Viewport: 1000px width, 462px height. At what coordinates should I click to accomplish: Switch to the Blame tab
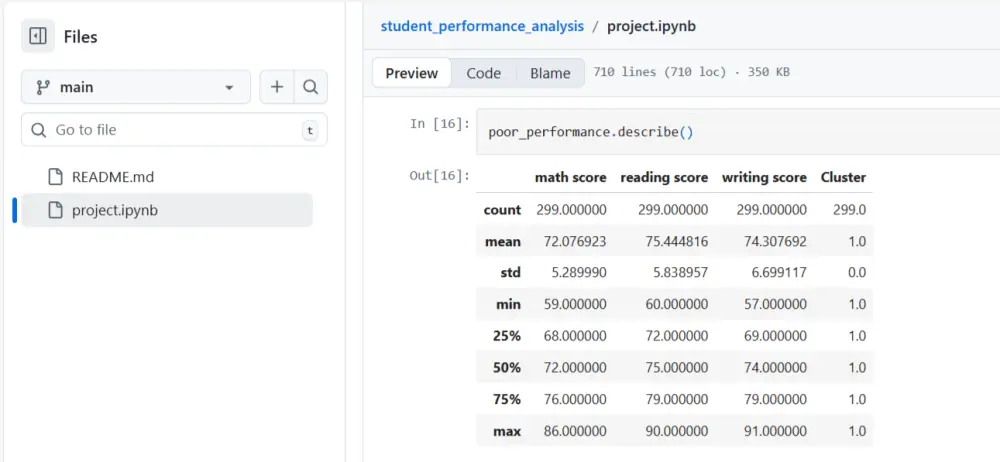[550, 73]
